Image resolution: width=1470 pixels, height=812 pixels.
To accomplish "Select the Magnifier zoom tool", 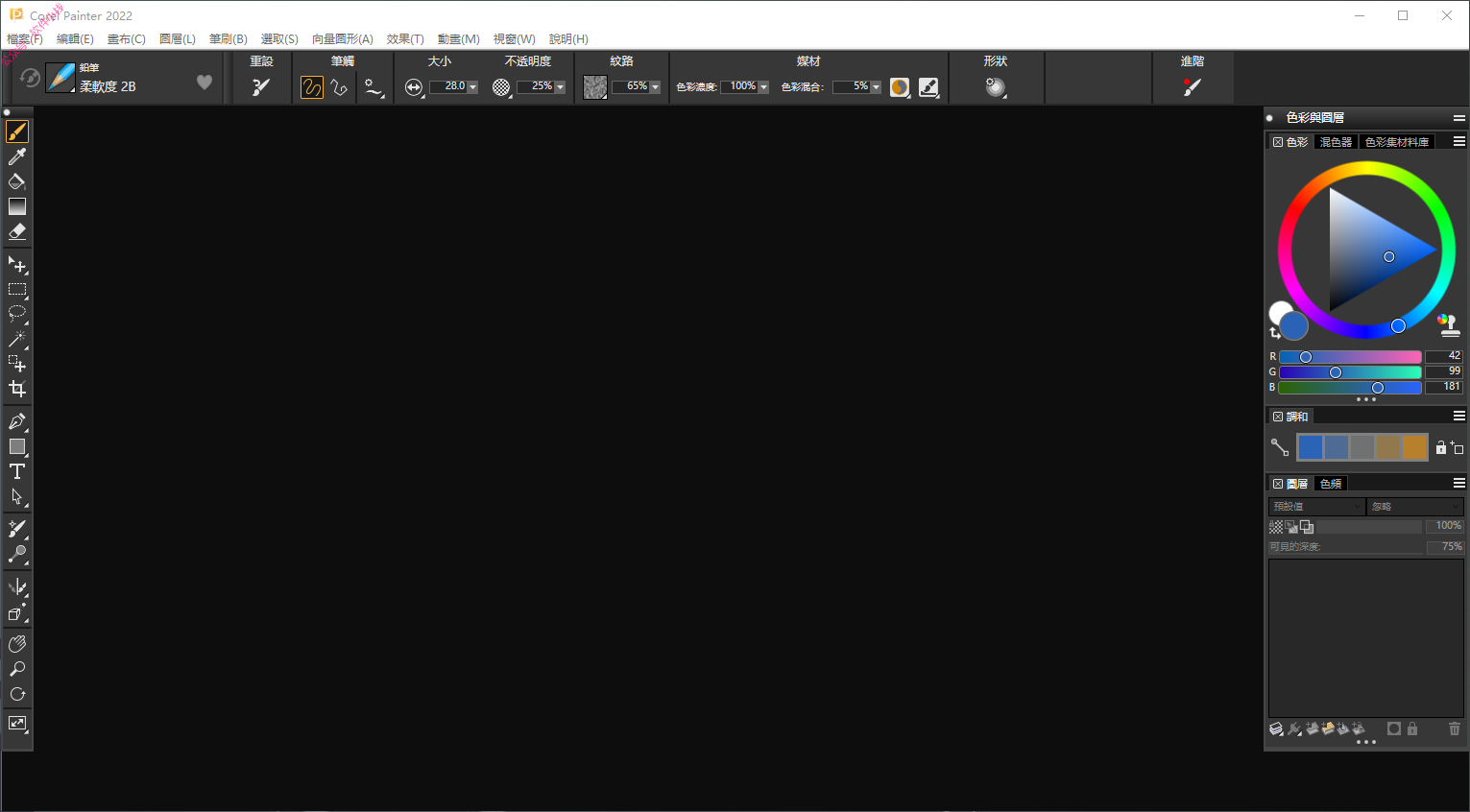I will [17, 669].
